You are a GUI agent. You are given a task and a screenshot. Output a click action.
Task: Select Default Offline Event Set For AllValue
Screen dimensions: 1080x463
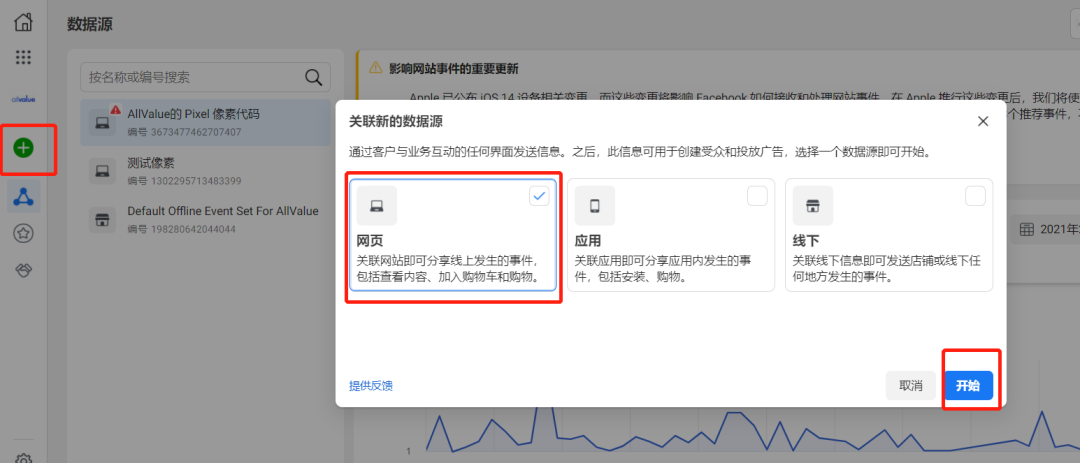(x=205, y=219)
